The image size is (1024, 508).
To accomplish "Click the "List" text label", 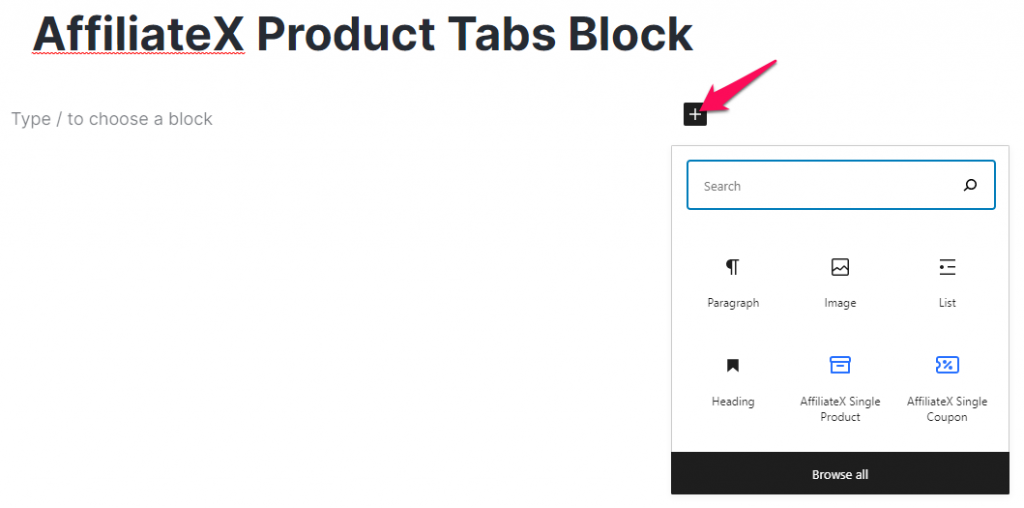I will tap(947, 303).
